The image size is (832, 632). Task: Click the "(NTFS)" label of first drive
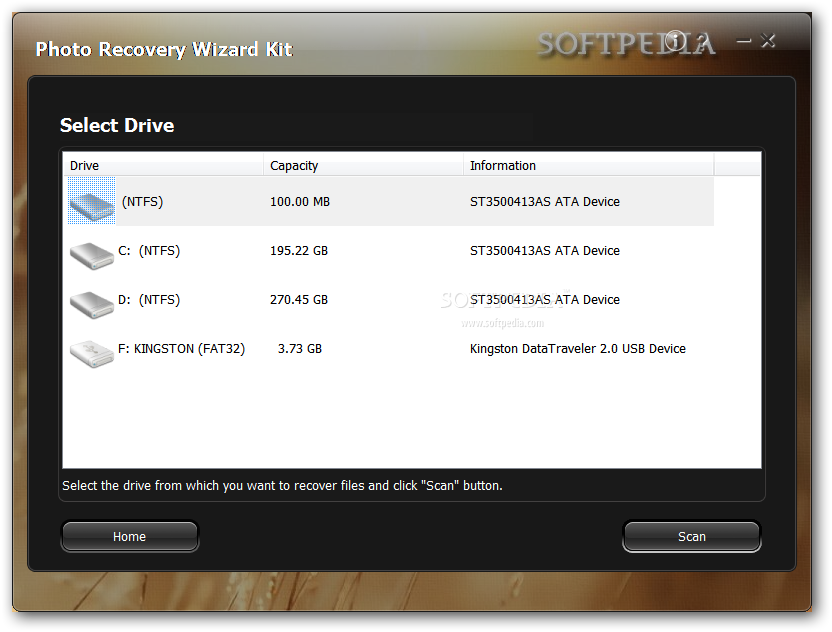142,202
